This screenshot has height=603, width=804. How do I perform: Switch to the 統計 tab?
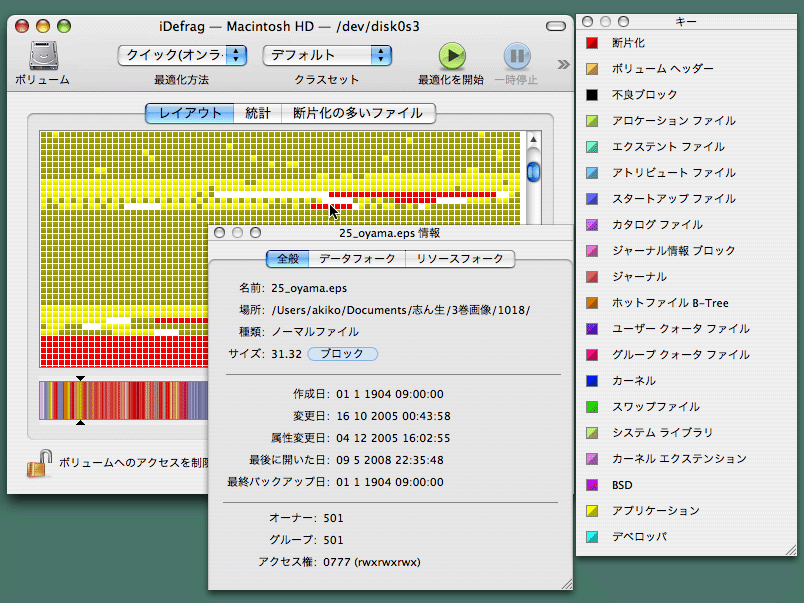click(x=257, y=113)
